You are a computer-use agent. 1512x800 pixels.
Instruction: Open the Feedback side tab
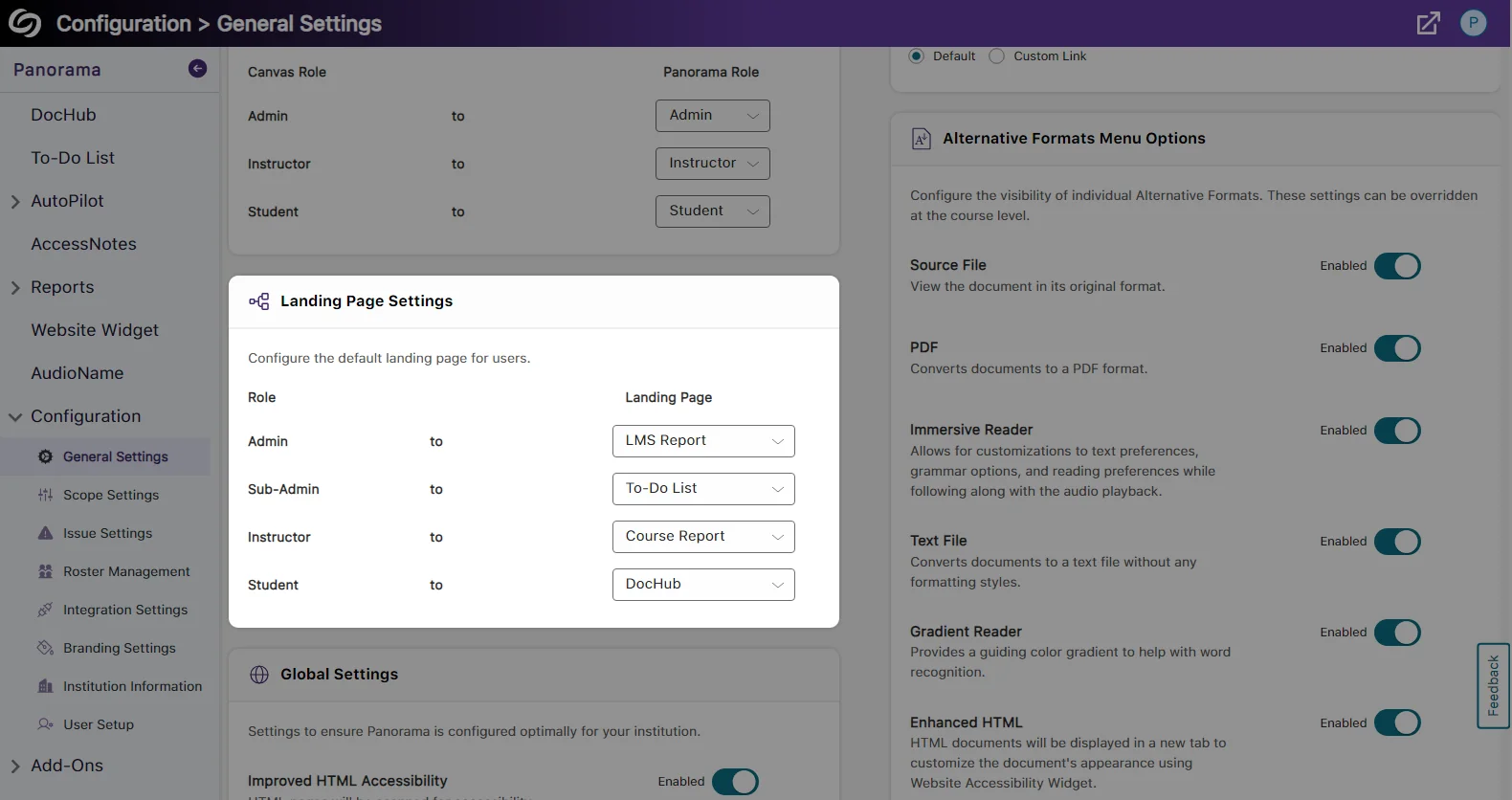(x=1493, y=685)
